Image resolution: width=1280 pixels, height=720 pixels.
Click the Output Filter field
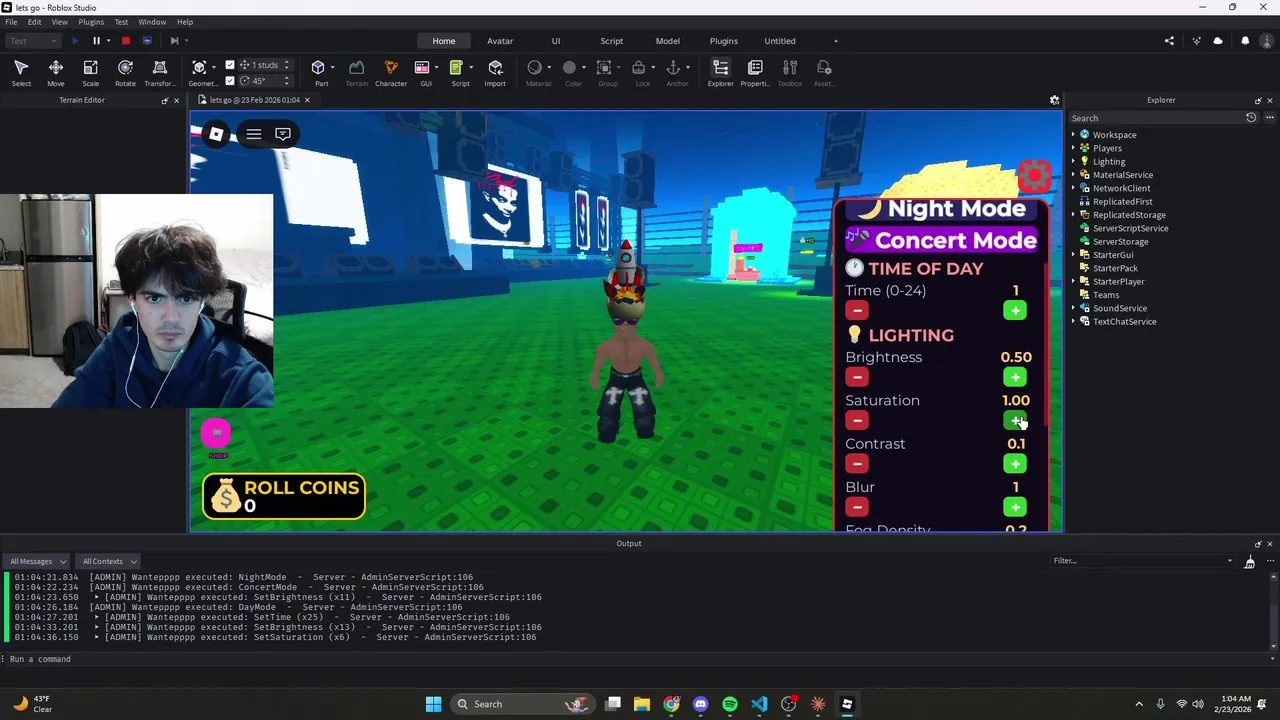click(1142, 561)
